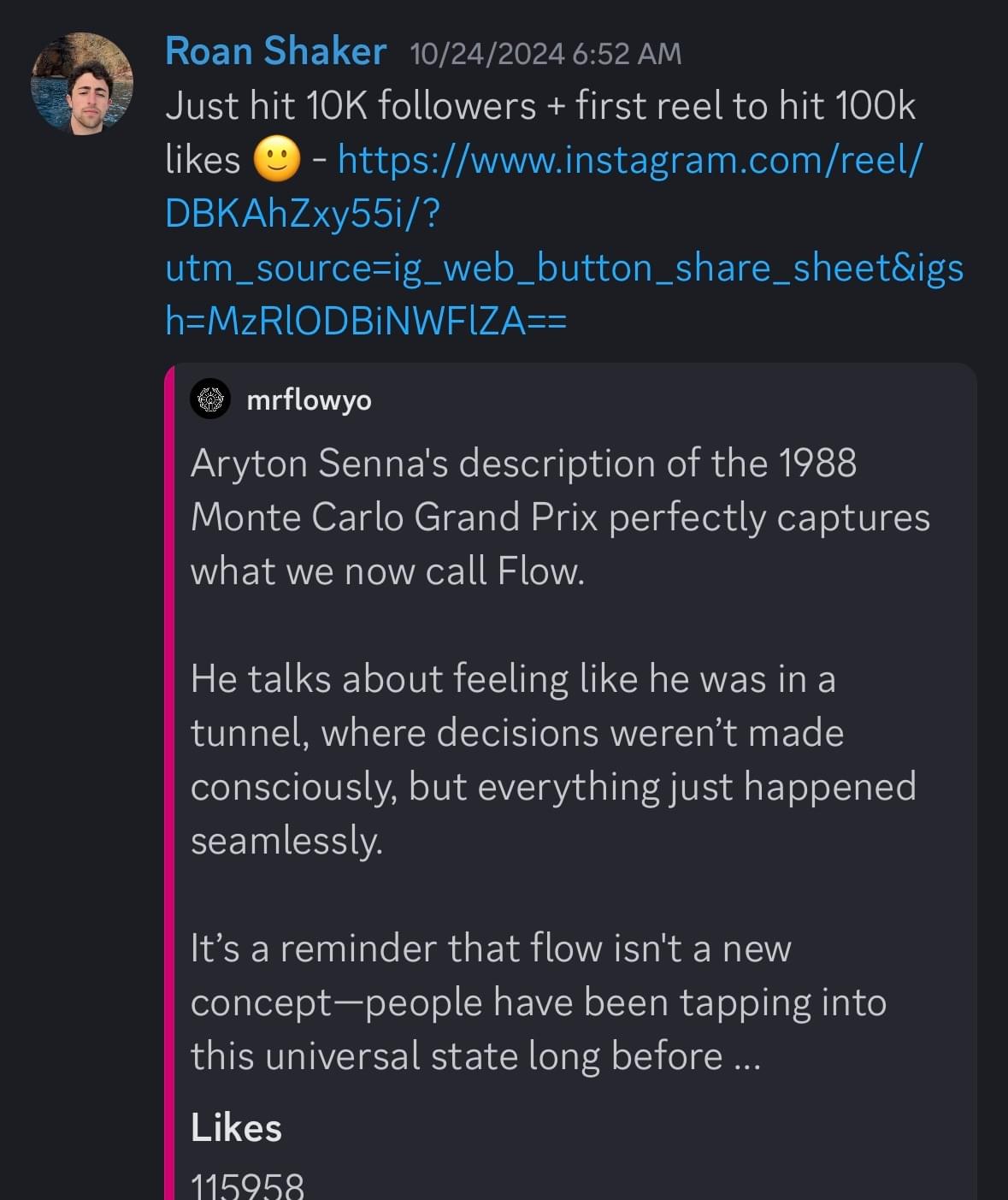This screenshot has width=1008, height=1200.
Task: Click the "Likes" field heading
Action: [x=236, y=1128]
